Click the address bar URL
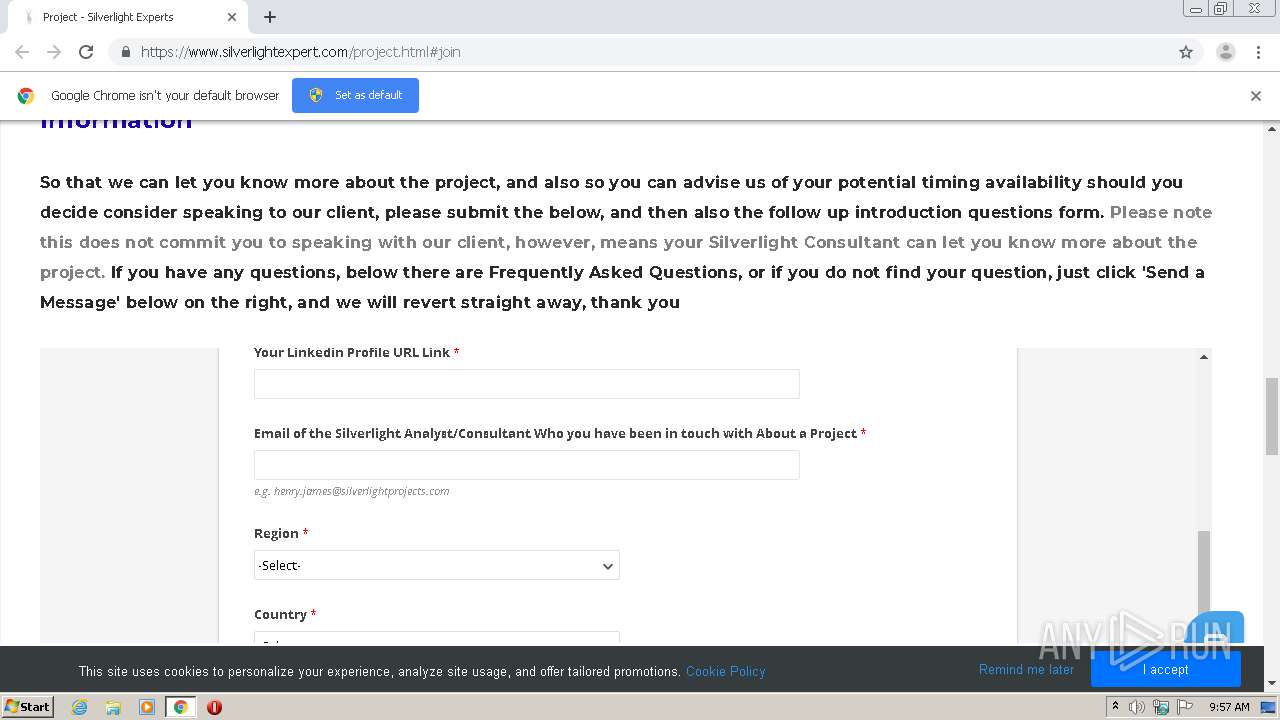Screen dimensions: 1280x720 click(300, 52)
